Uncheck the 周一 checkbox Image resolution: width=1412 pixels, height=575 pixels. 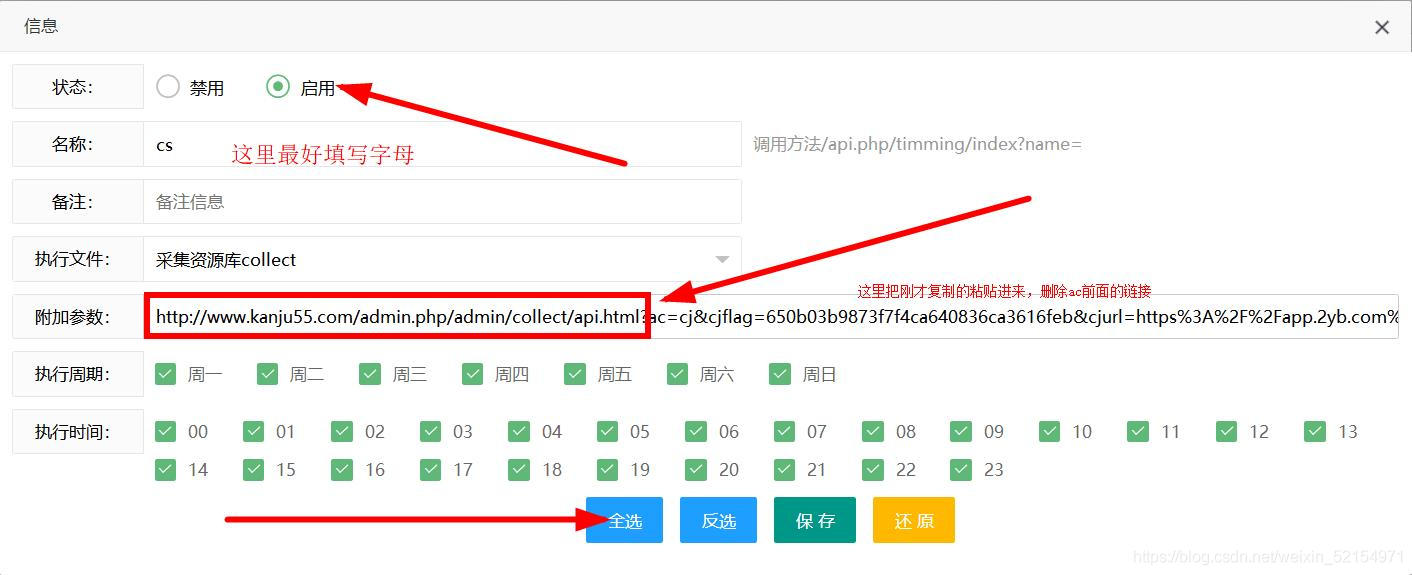(166, 374)
